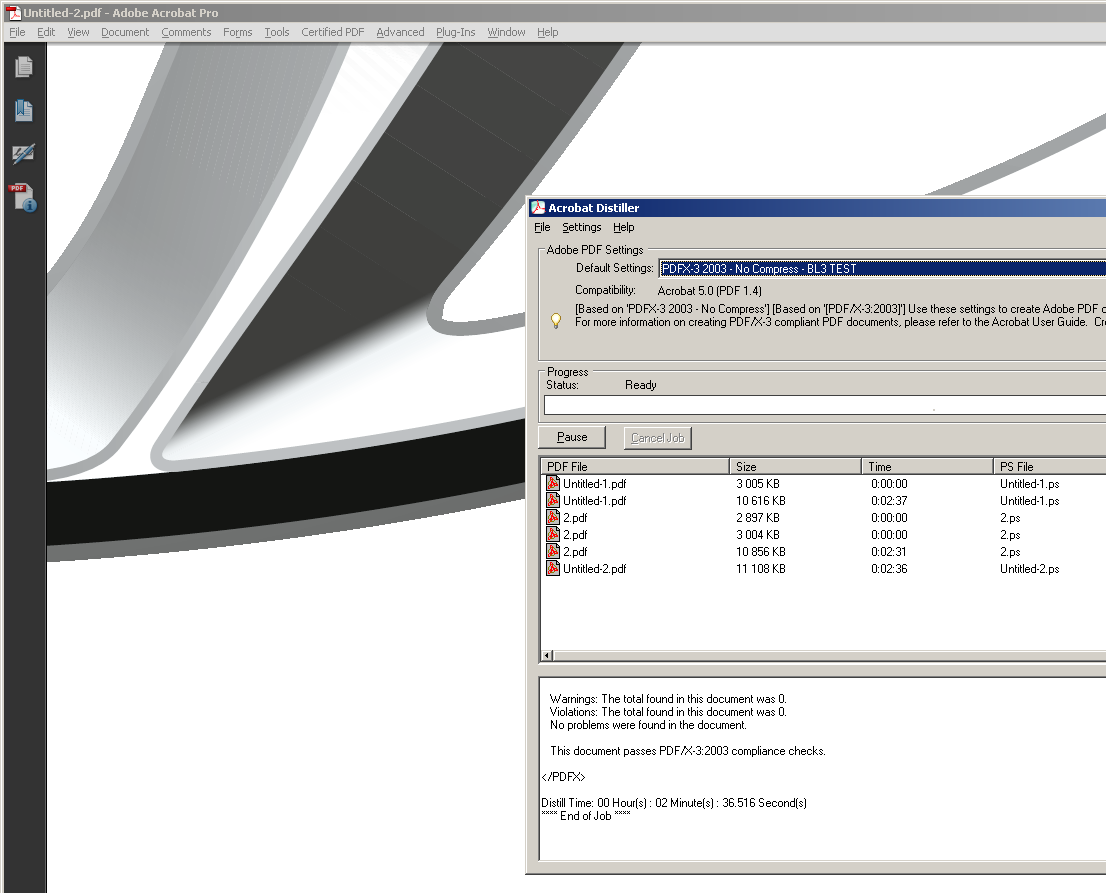Click the size value 2 897 KB

point(758,518)
